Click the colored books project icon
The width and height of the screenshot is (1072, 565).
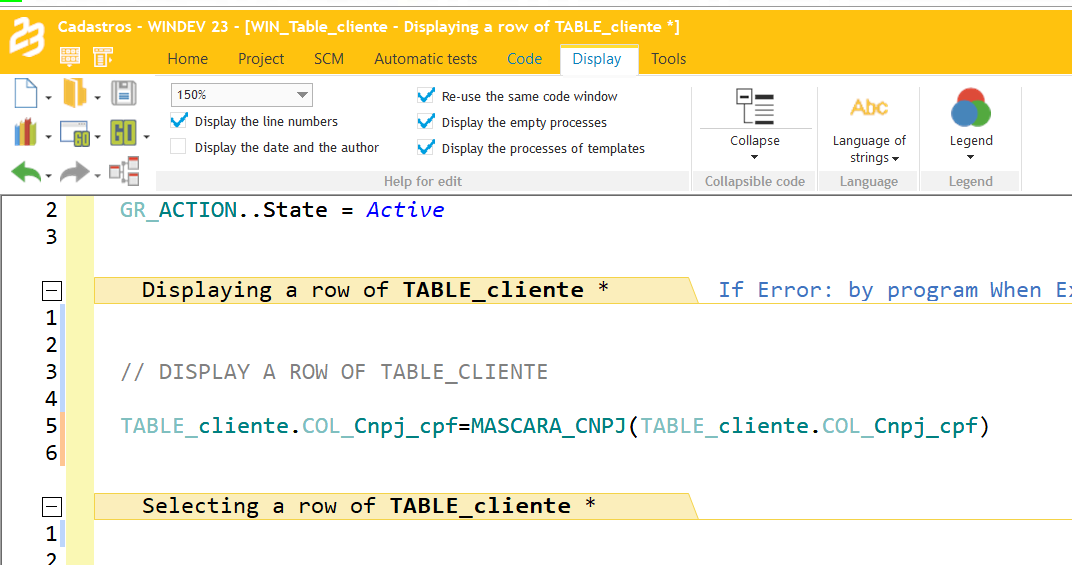pyautogui.click(x=25, y=133)
